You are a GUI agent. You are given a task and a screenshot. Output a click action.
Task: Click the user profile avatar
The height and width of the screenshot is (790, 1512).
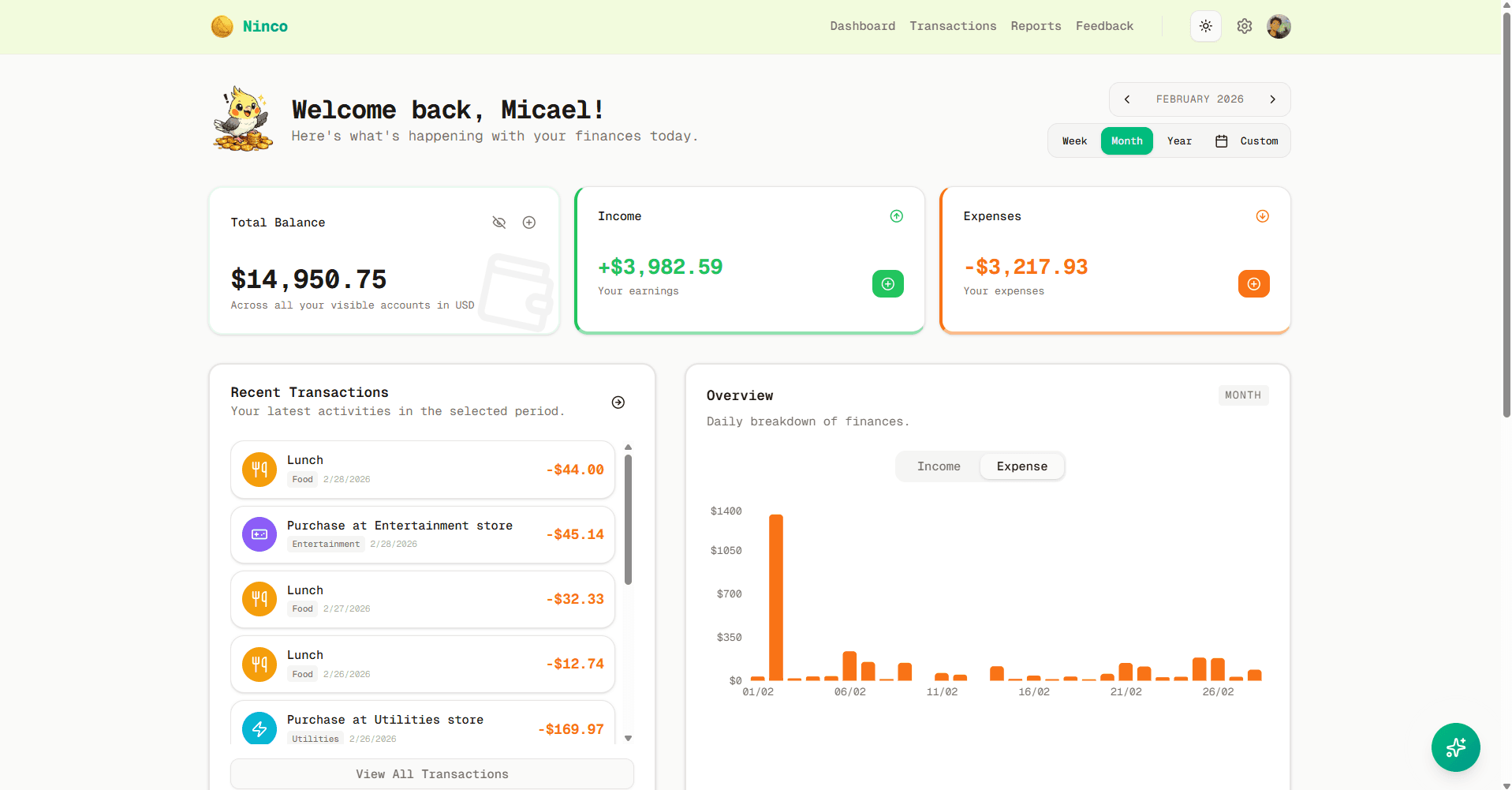(1279, 26)
